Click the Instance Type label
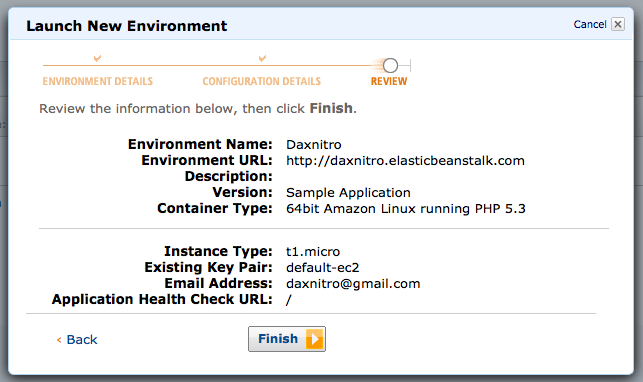643x382 pixels. click(218, 251)
